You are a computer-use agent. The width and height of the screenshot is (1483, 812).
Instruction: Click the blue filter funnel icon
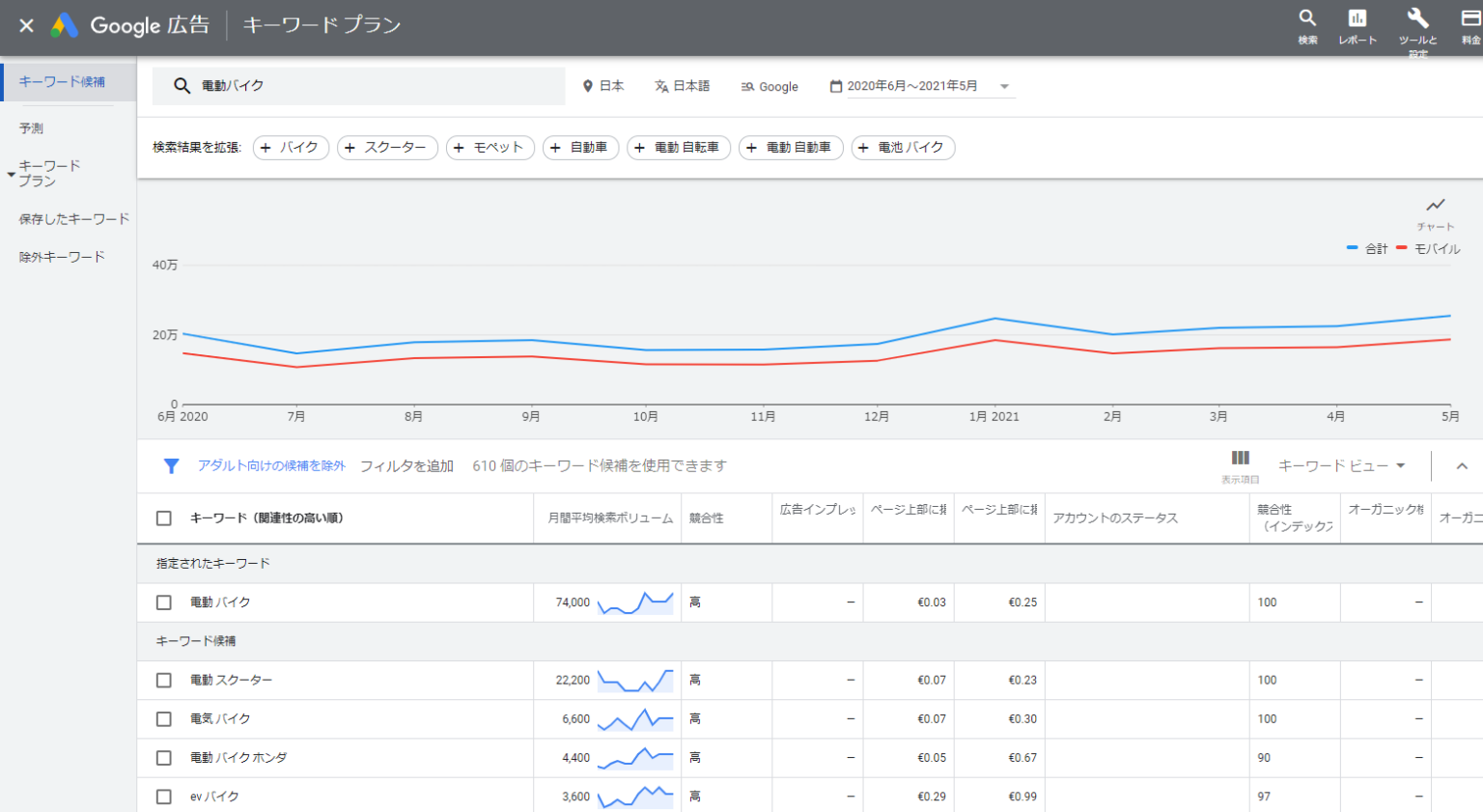click(171, 466)
